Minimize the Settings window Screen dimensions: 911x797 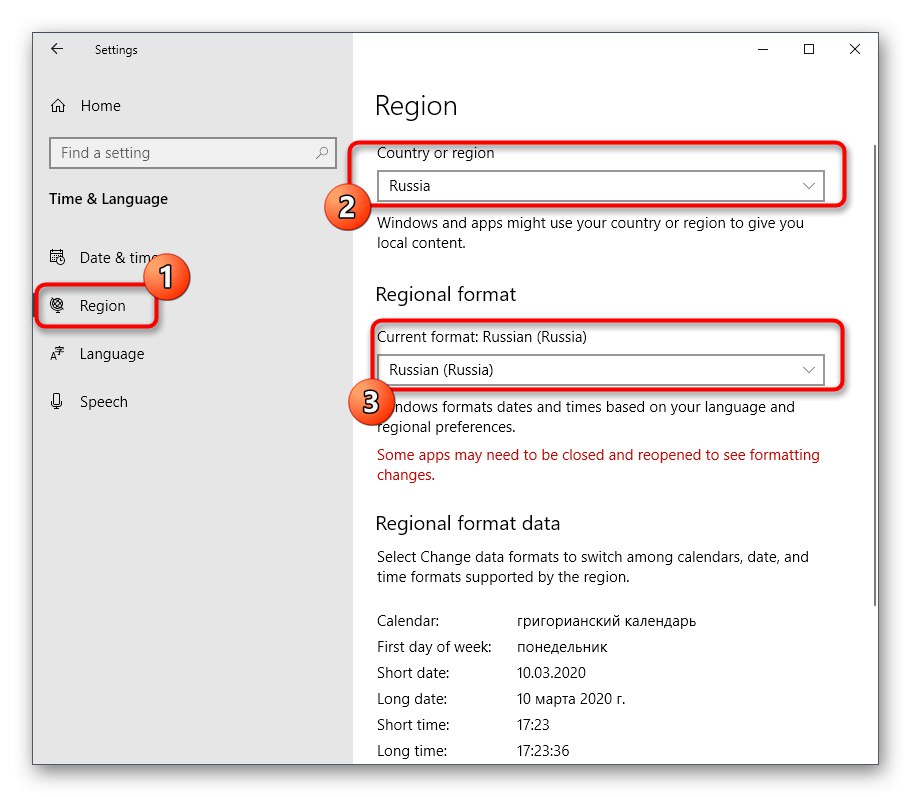(x=762, y=49)
